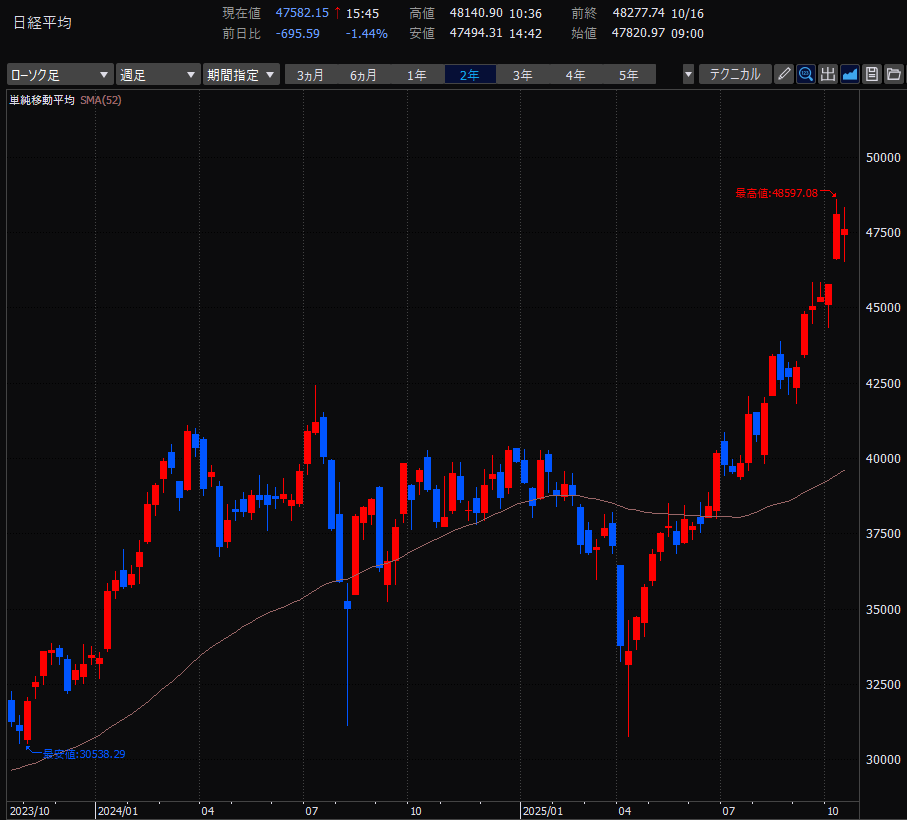Click the low value 47494.31
Screen dimensions: 907x820
click(x=476, y=33)
